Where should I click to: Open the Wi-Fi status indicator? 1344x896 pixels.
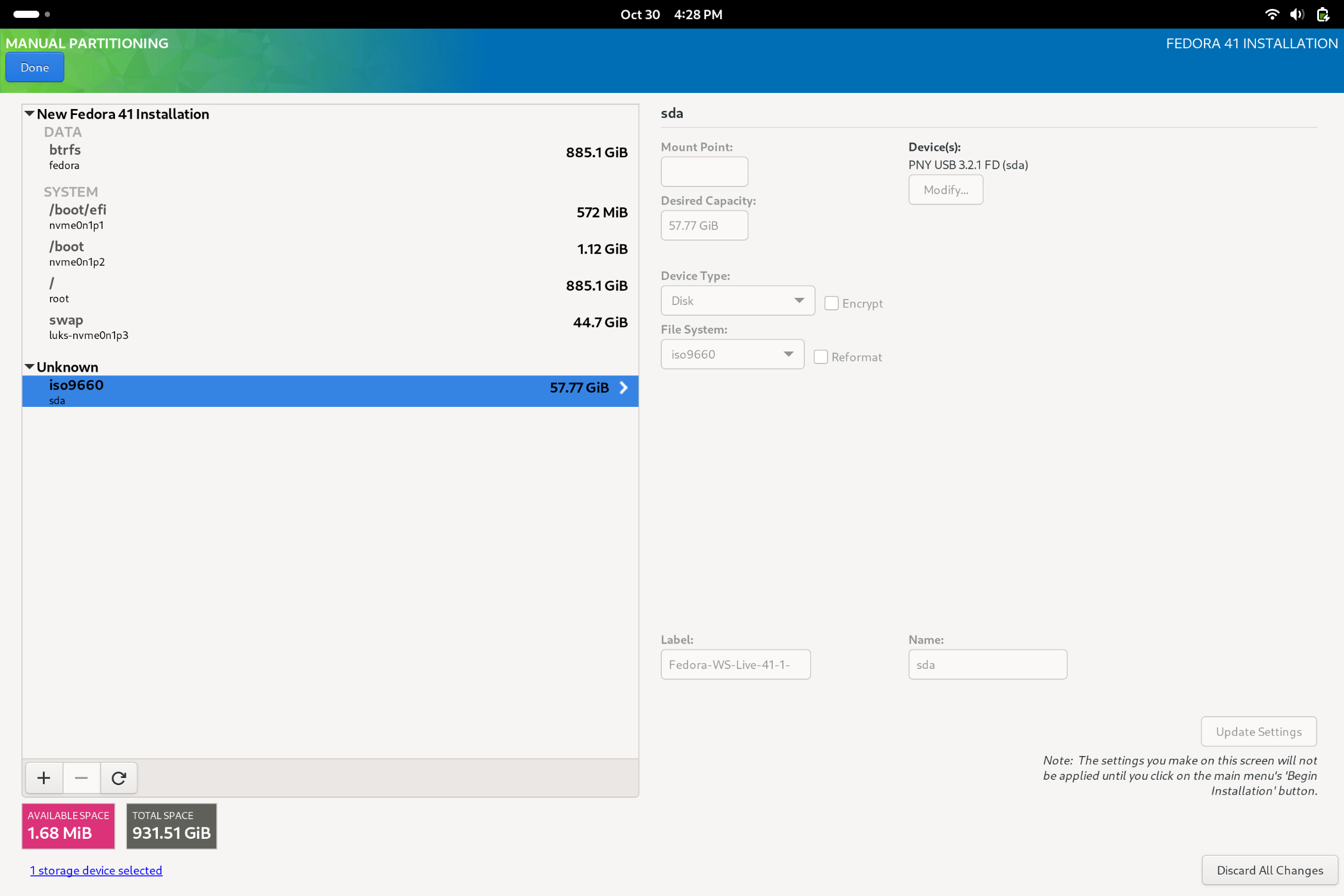coord(1272,14)
